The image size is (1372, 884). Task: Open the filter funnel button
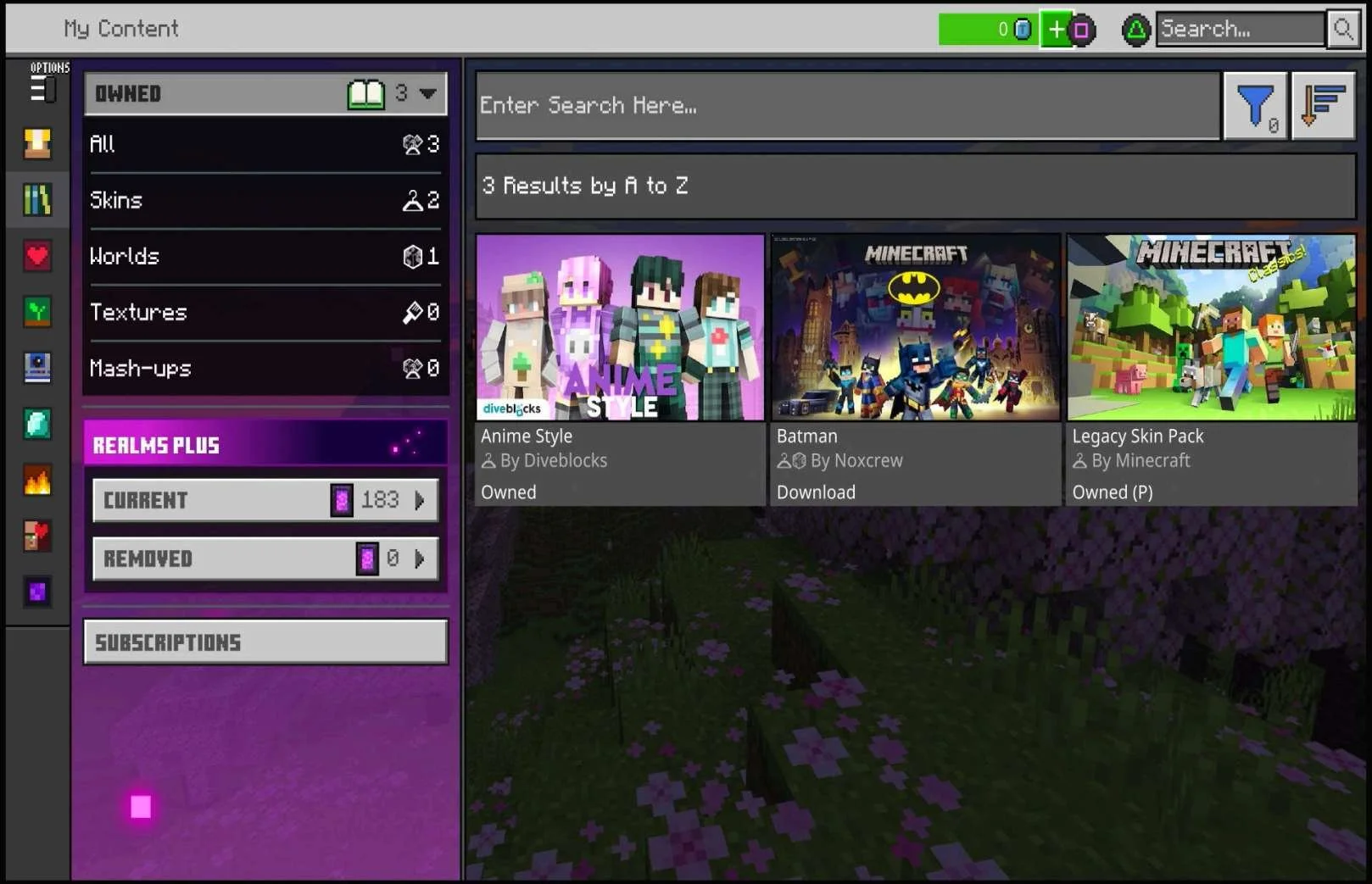[x=1256, y=106]
